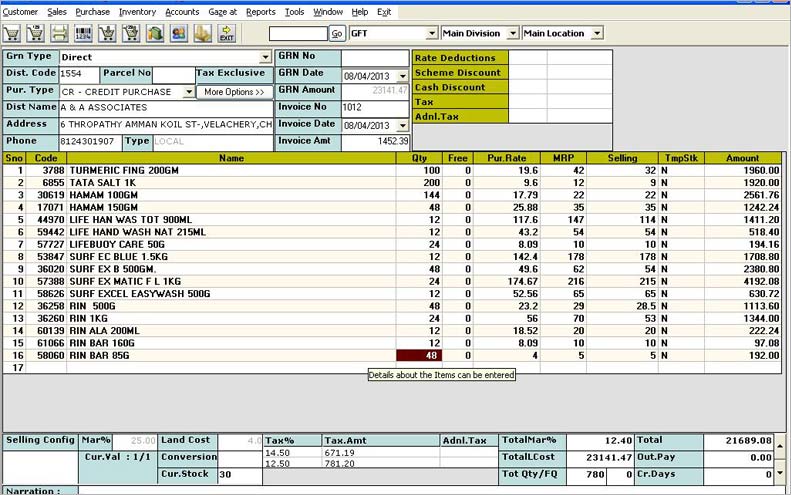
Task: Click the Parcel No input field
Action: point(172,75)
